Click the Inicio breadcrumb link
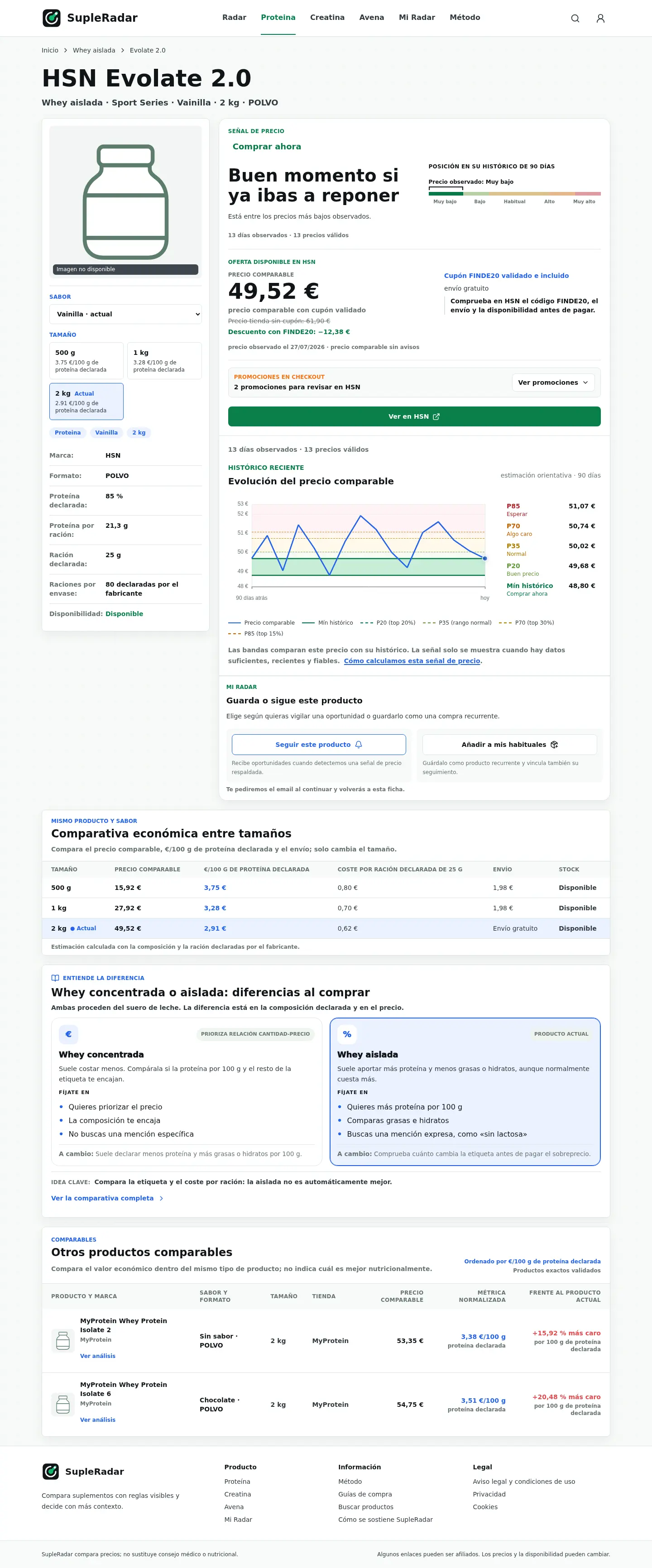The image size is (652, 1568). click(x=50, y=51)
